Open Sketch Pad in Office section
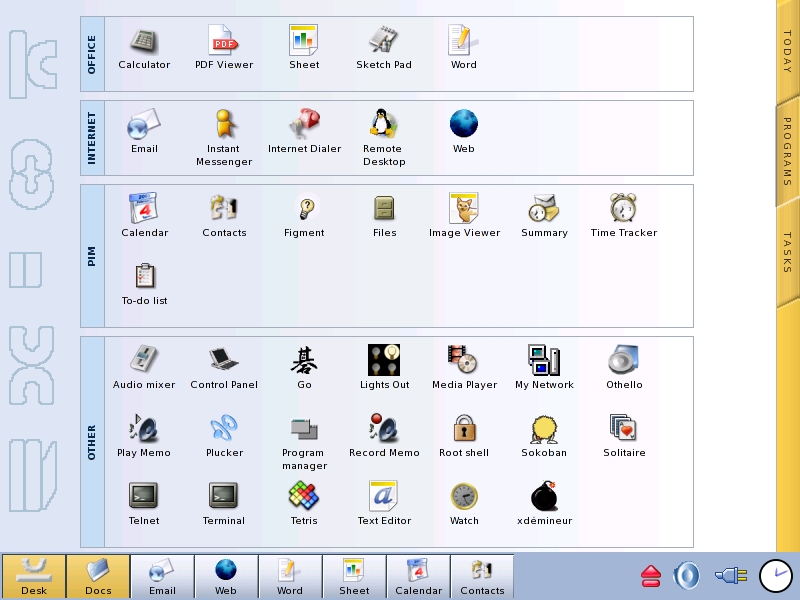 pos(384,48)
